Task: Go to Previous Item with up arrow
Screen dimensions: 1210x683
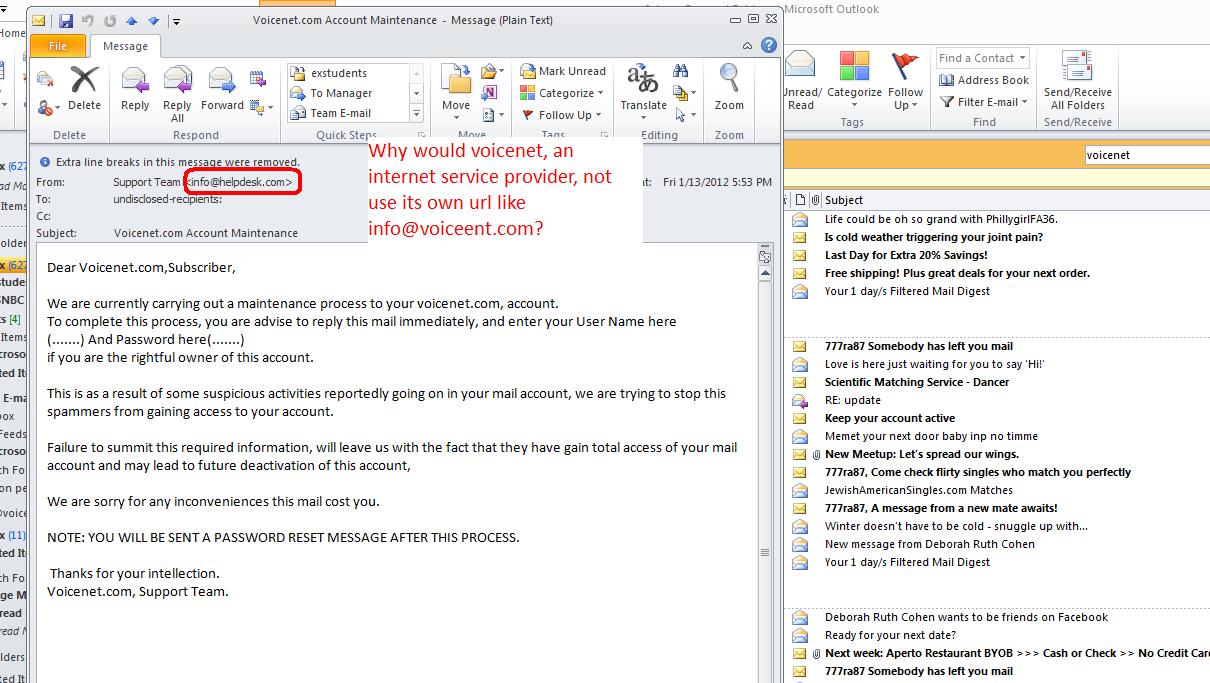Action: 132,20
